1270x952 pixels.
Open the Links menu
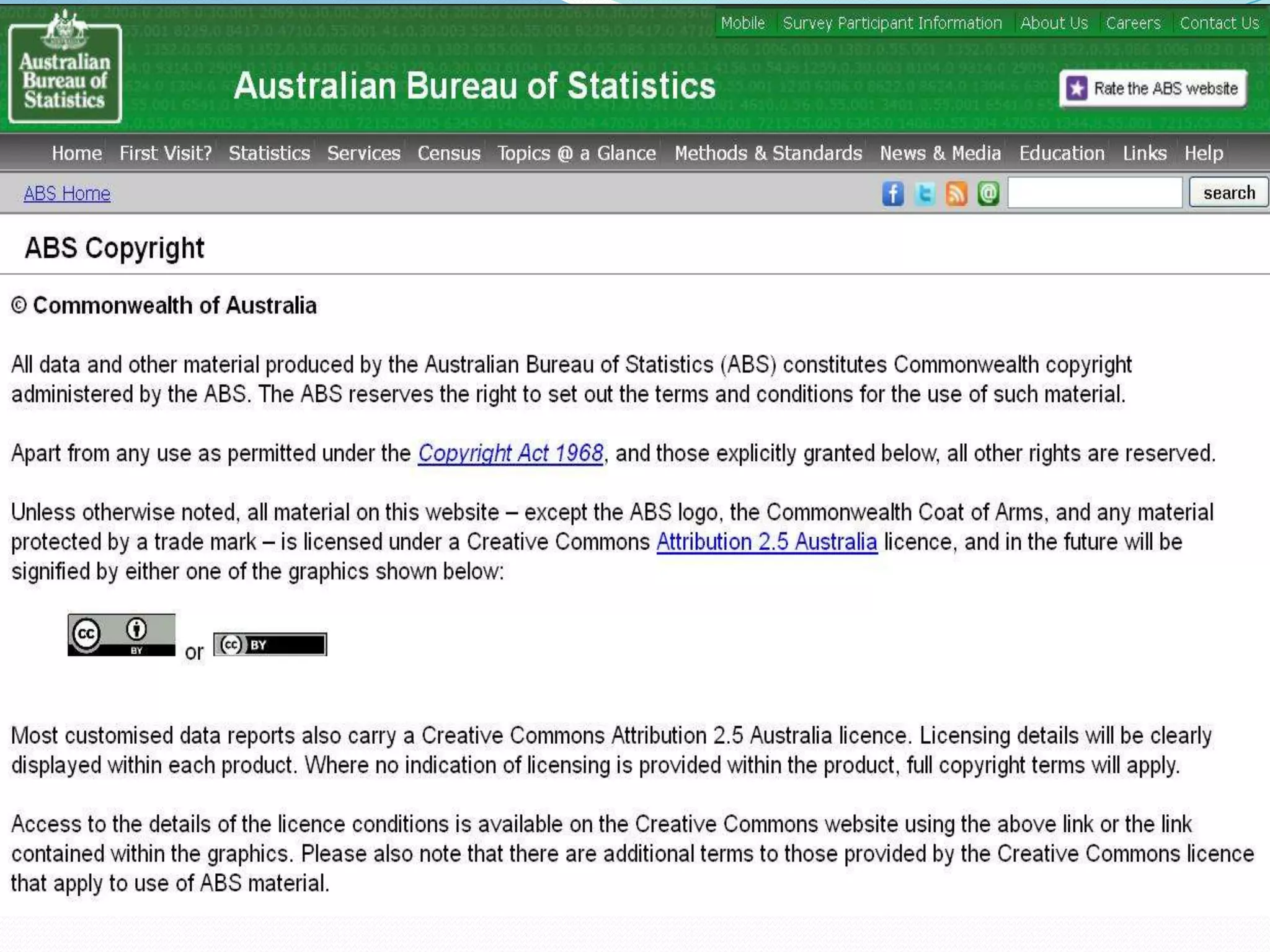(1145, 153)
